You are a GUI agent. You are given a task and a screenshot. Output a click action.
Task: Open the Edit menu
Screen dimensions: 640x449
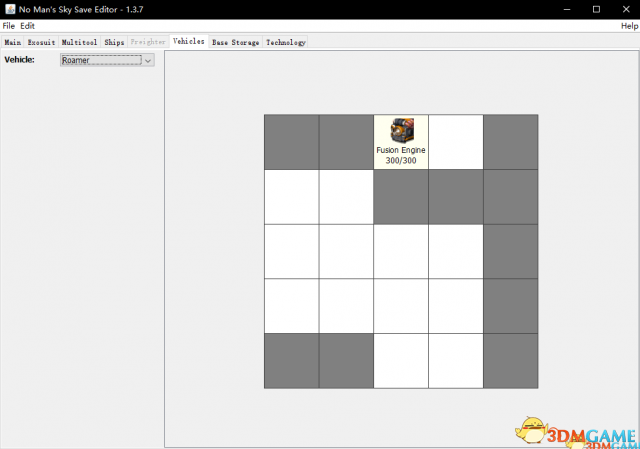tap(27, 26)
